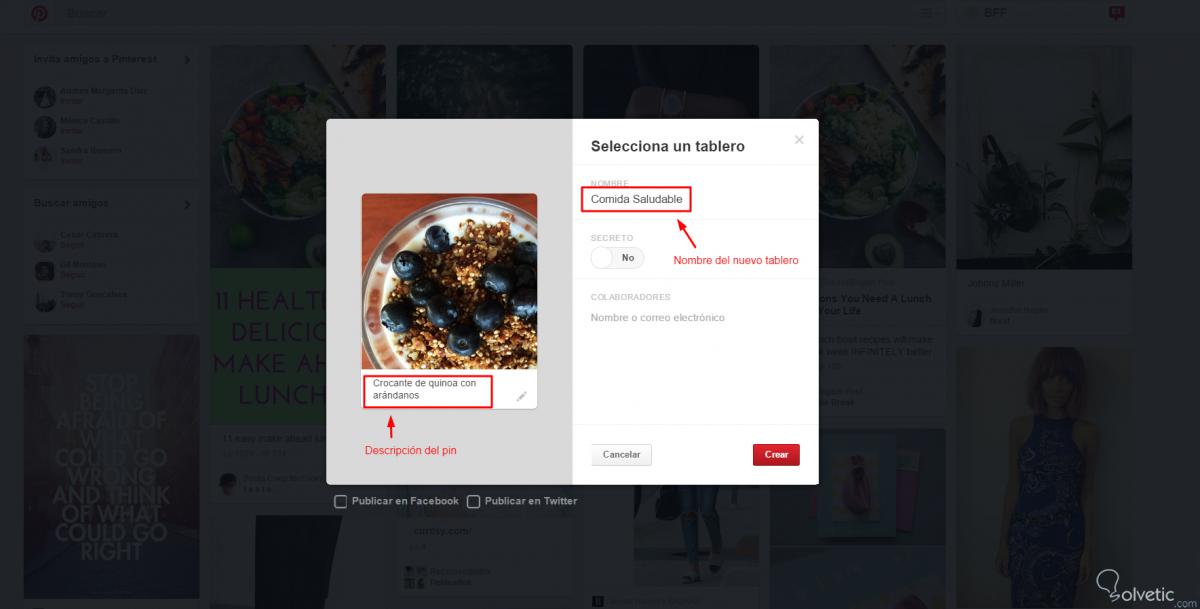The height and width of the screenshot is (609, 1200).
Task: Click the collaborators name or email field
Action: [695, 317]
